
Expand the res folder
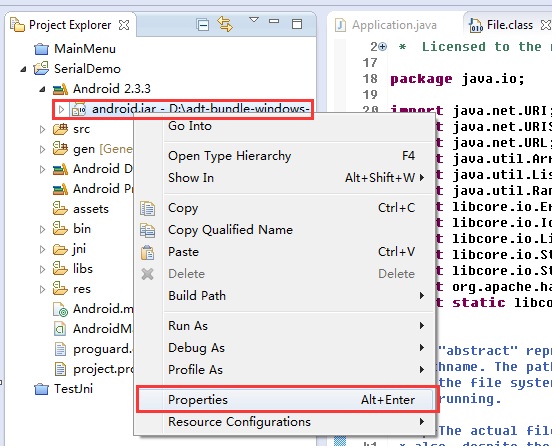(x=43, y=289)
